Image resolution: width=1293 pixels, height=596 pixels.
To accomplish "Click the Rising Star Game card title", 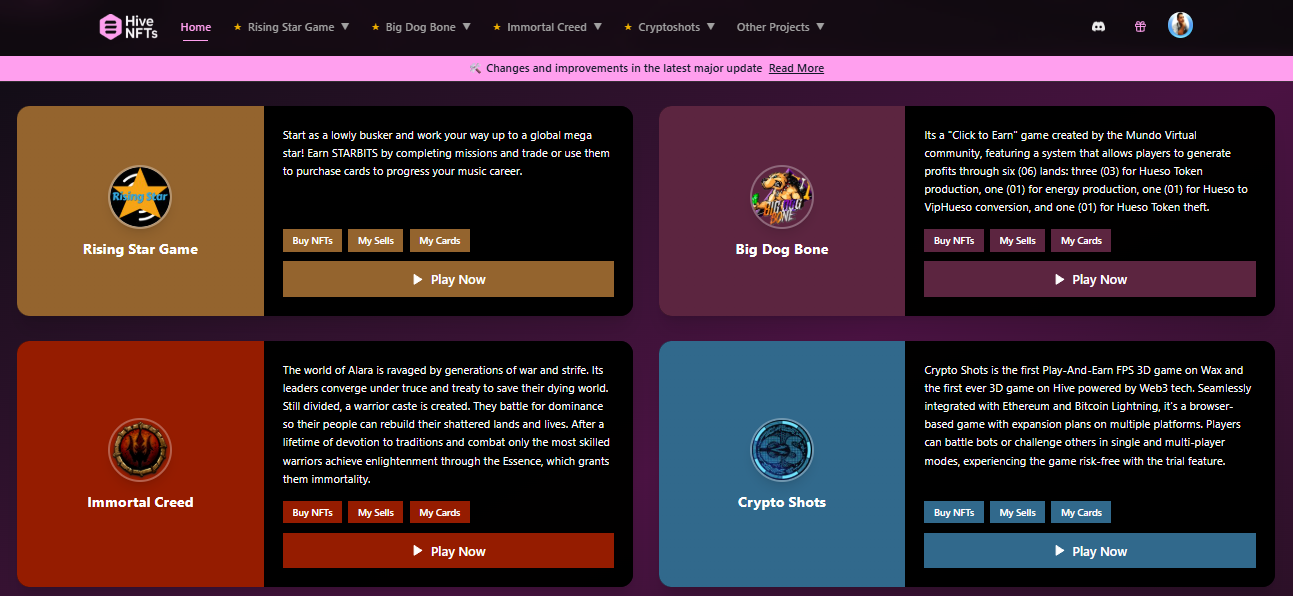I will point(140,249).
